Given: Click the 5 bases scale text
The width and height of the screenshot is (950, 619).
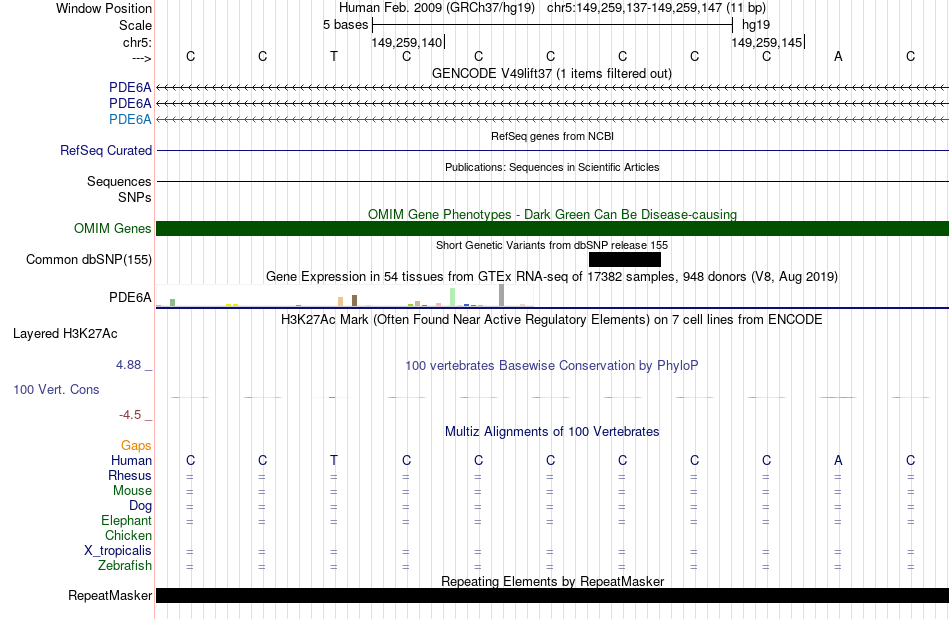Looking at the screenshot, I should 345,25.
